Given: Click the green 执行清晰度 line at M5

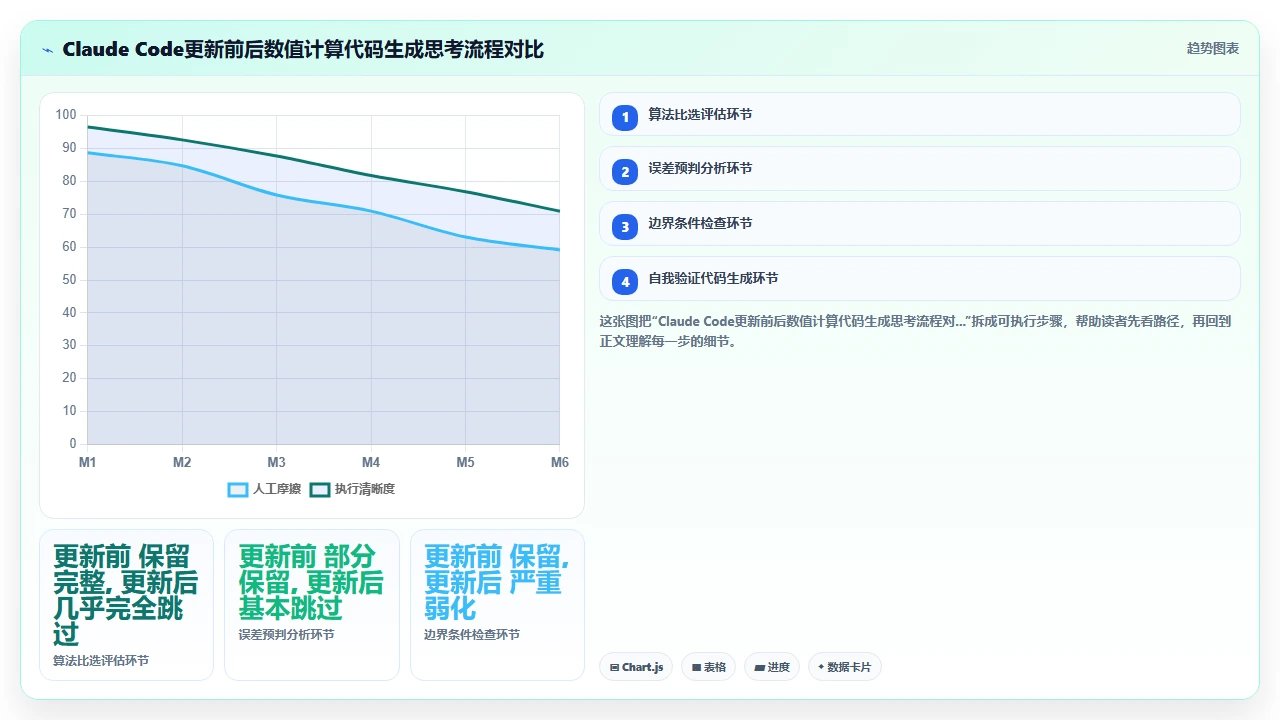Looking at the screenshot, I should point(465,191).
